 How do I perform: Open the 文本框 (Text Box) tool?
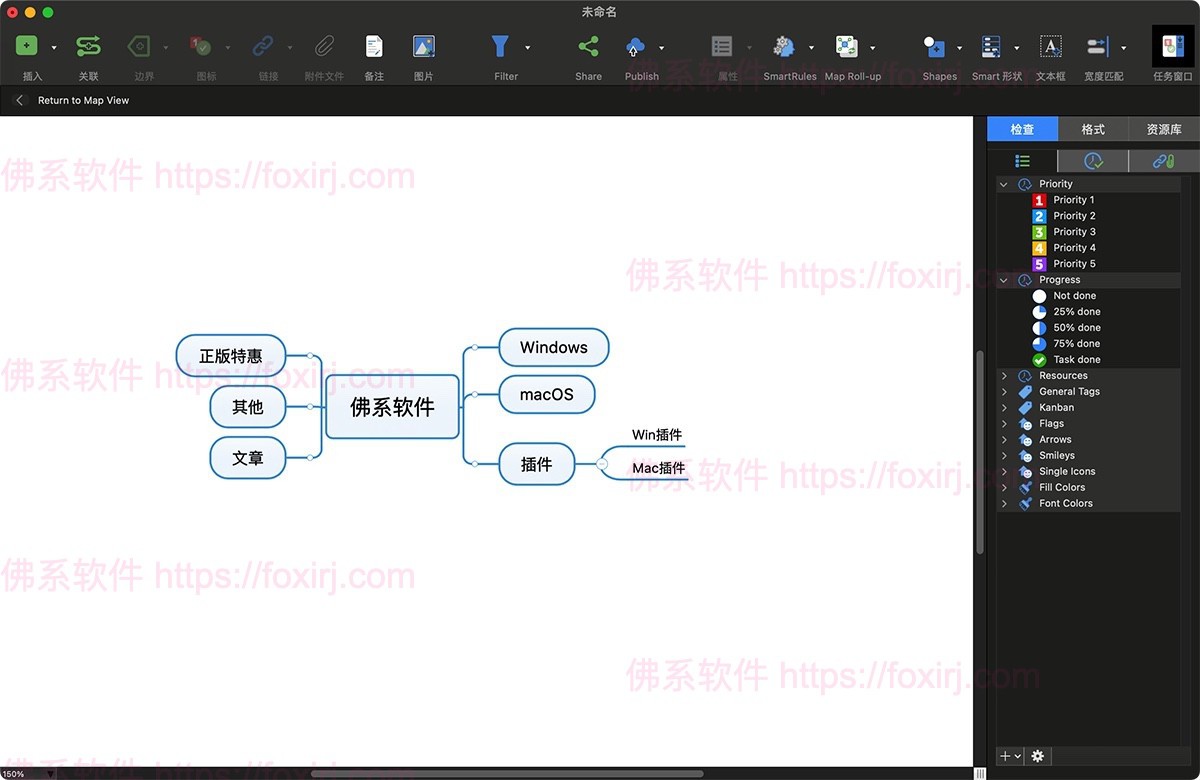pos(1051,46)
